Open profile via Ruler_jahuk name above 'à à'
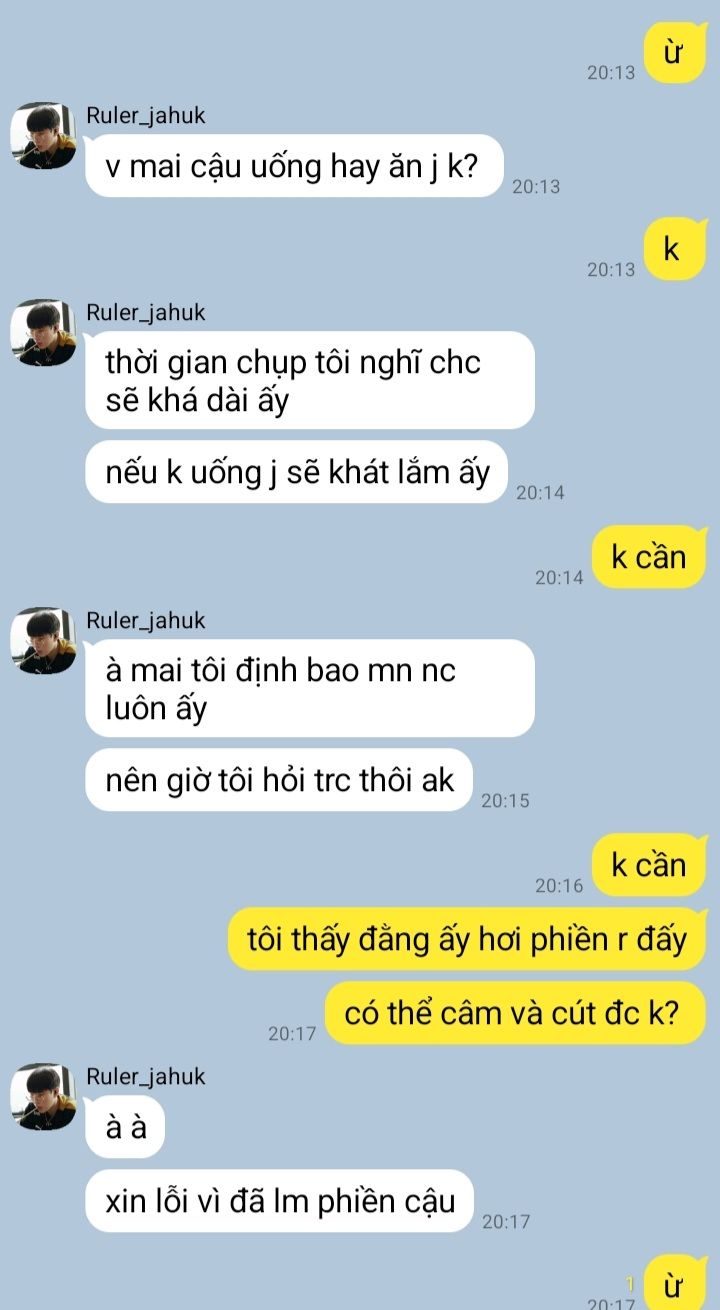 point(146,1076)
